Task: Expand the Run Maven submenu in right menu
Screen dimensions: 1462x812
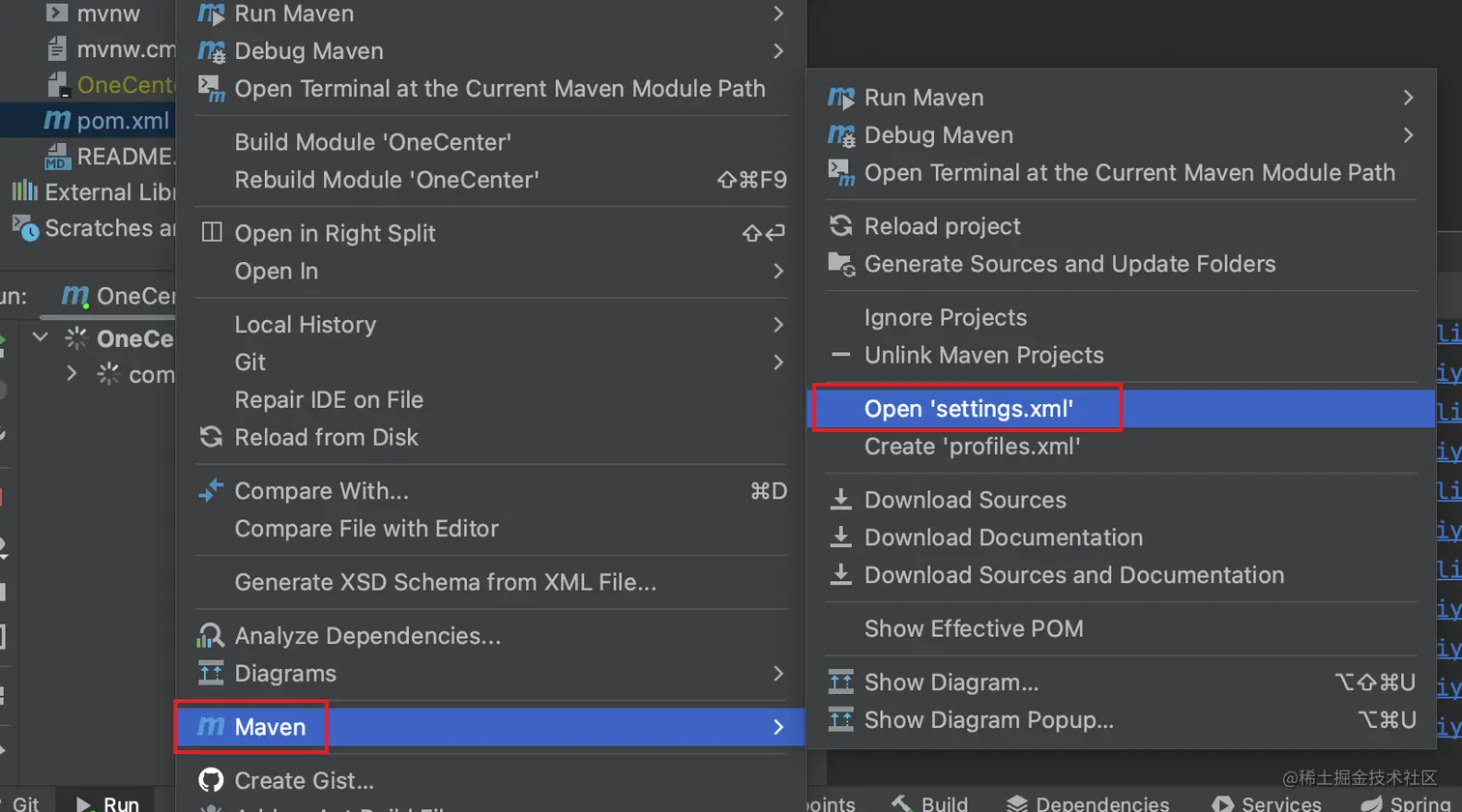Action: 1408,98
